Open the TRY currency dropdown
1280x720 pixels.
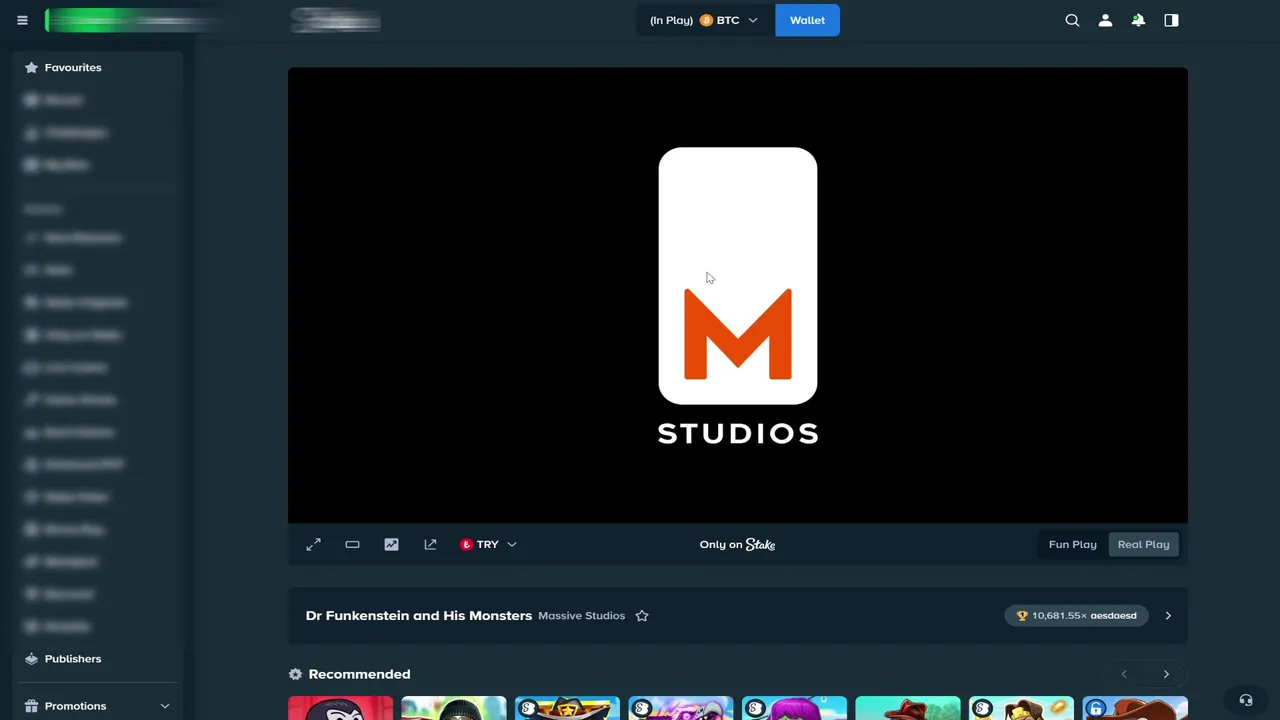click(488, 545)
